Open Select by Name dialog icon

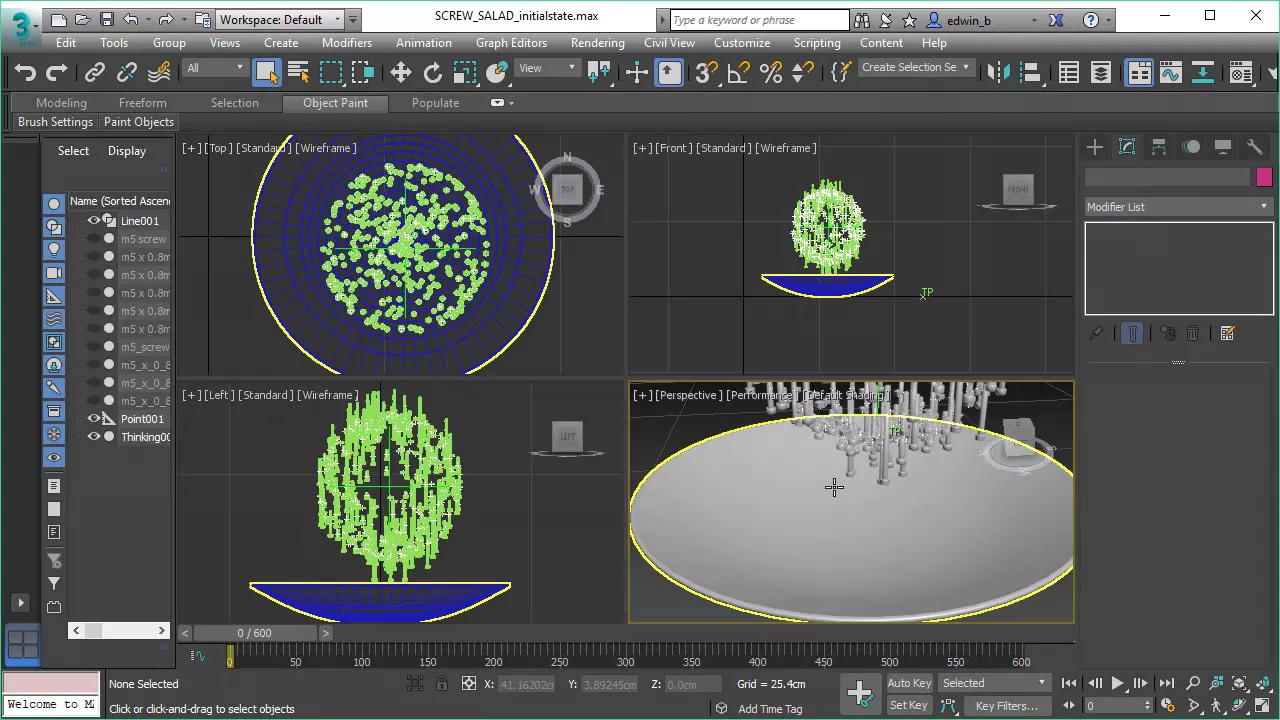coord(298,72)
